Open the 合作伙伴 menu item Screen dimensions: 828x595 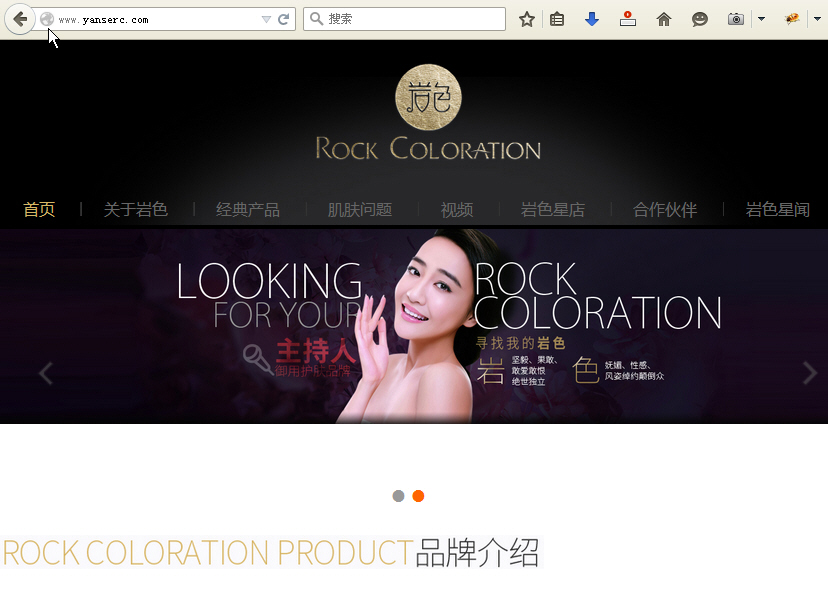point(665,210)
